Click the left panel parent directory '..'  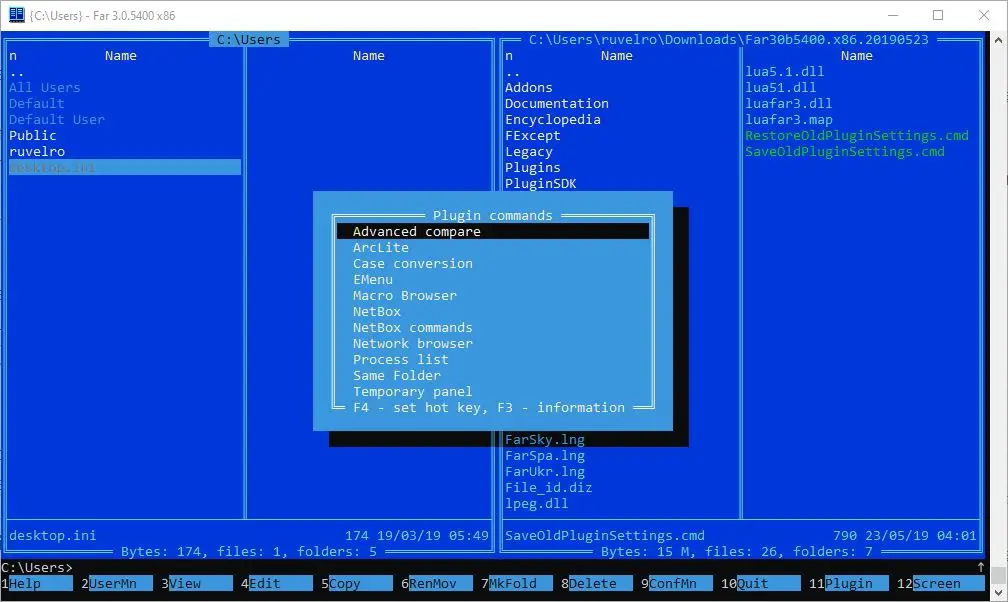[x=17, y=71]
